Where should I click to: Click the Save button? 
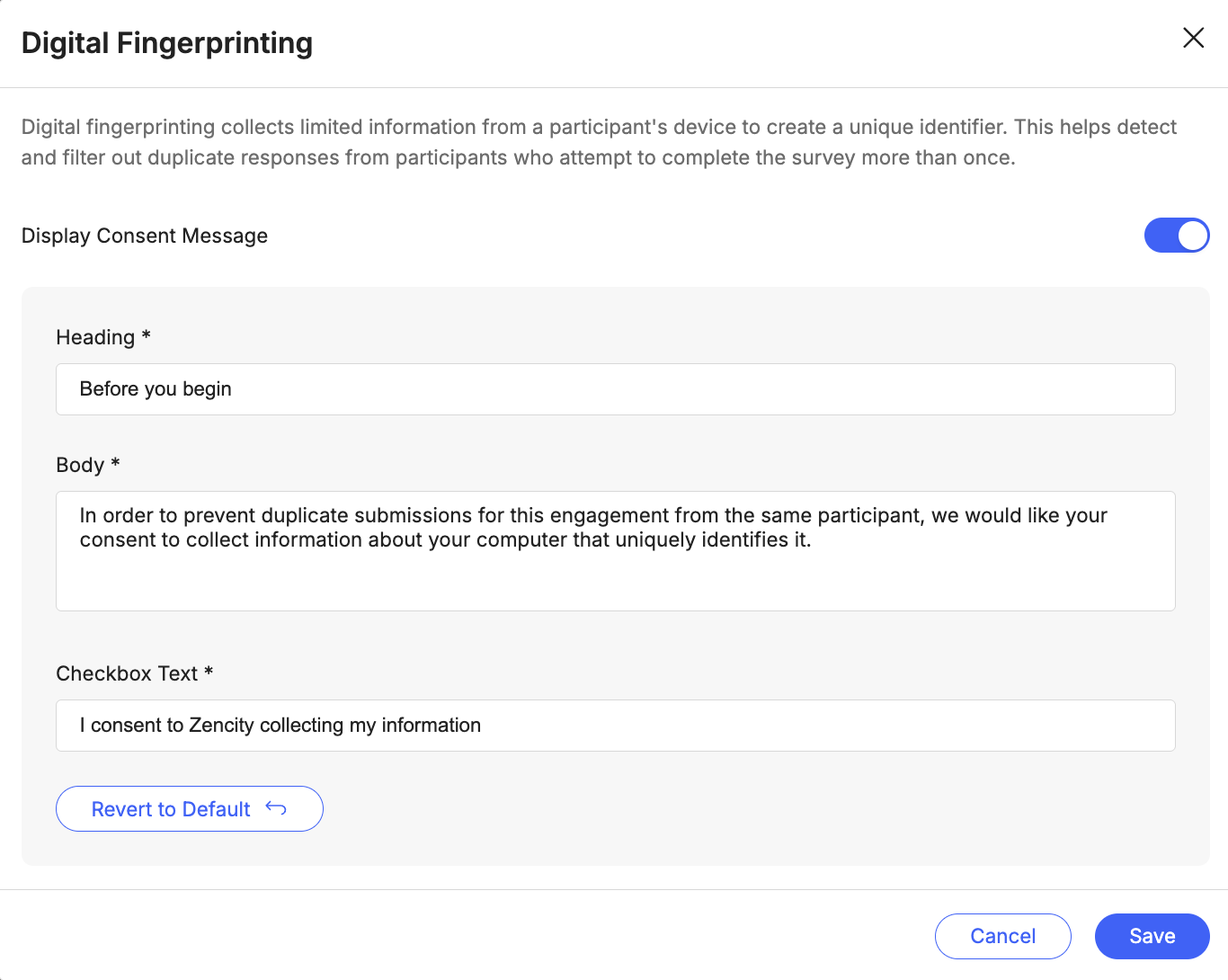(x=1152, y=936)
